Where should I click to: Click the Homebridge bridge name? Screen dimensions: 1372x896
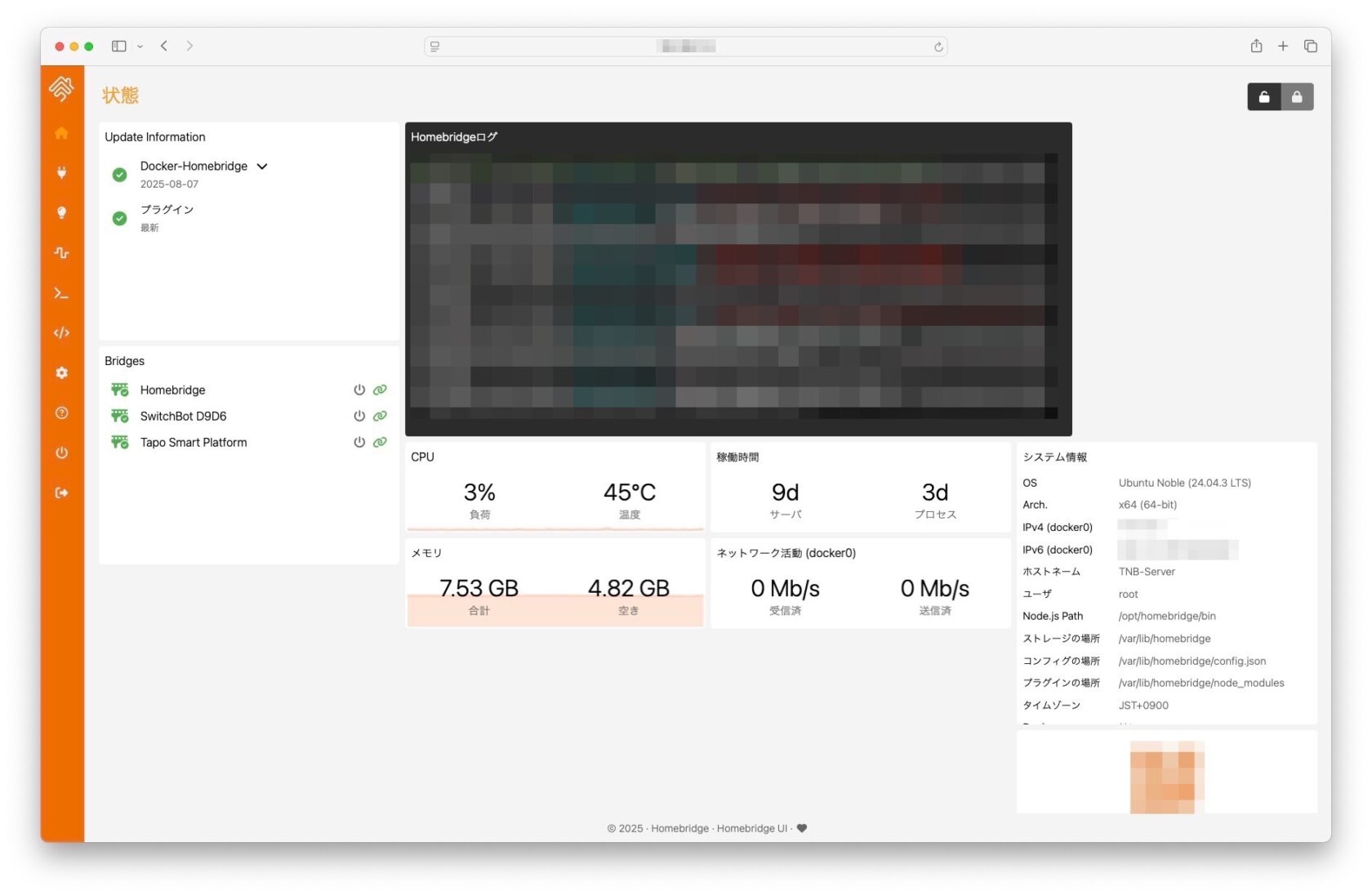[x=172, y=390]
